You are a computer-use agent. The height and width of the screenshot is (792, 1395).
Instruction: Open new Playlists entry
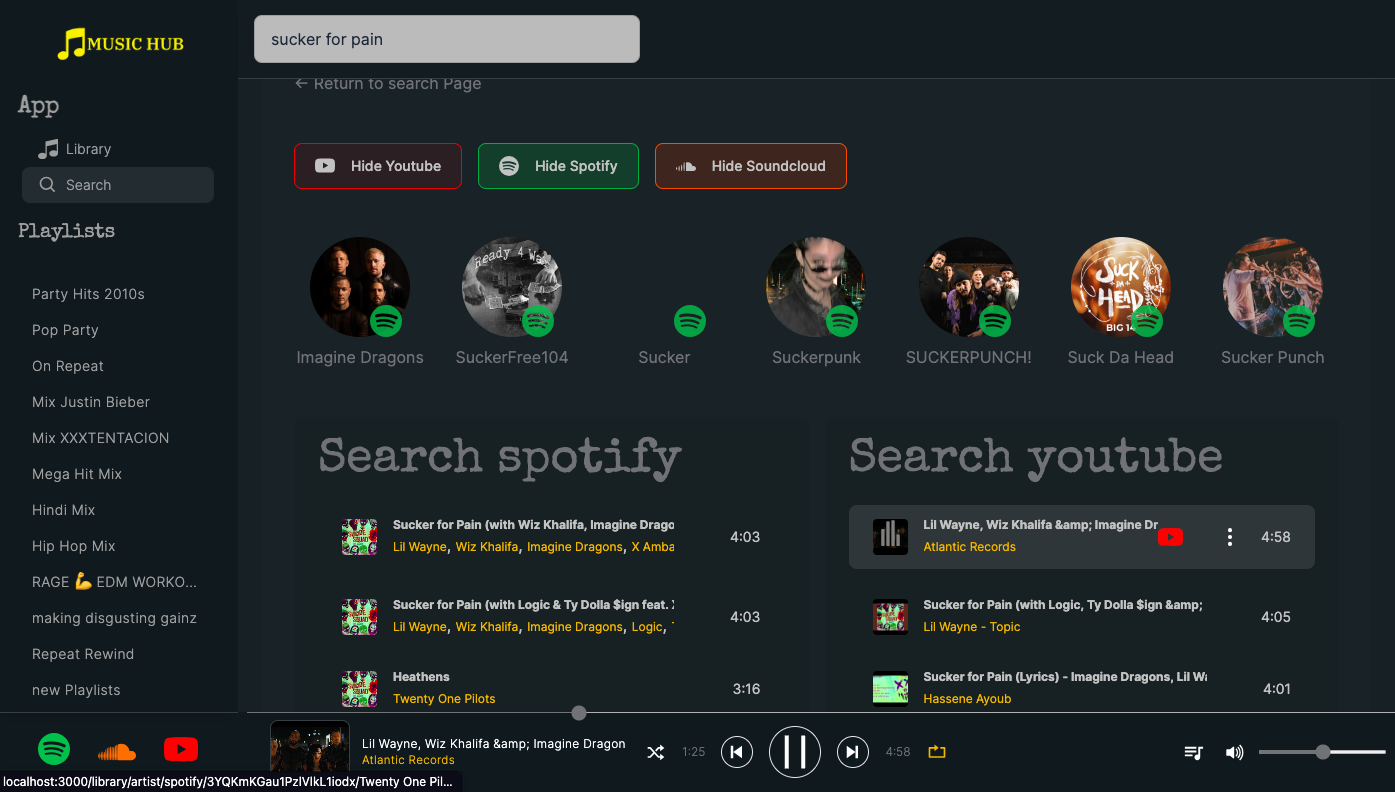click(76, 690)
